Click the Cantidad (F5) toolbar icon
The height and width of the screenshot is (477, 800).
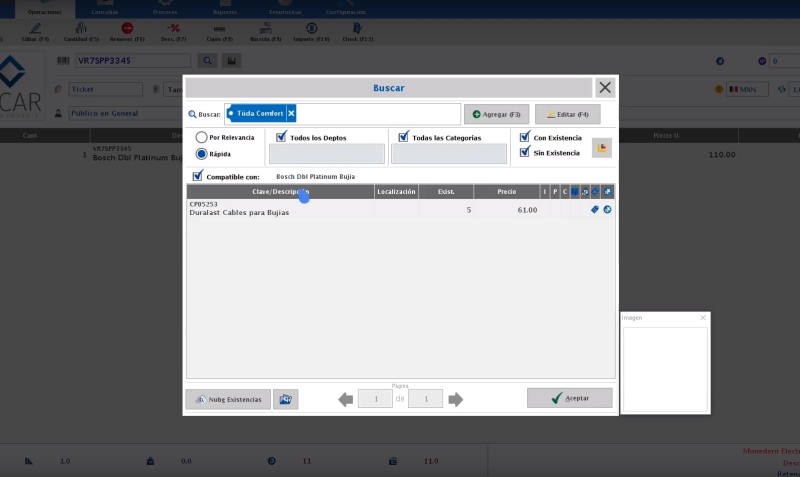81,28
